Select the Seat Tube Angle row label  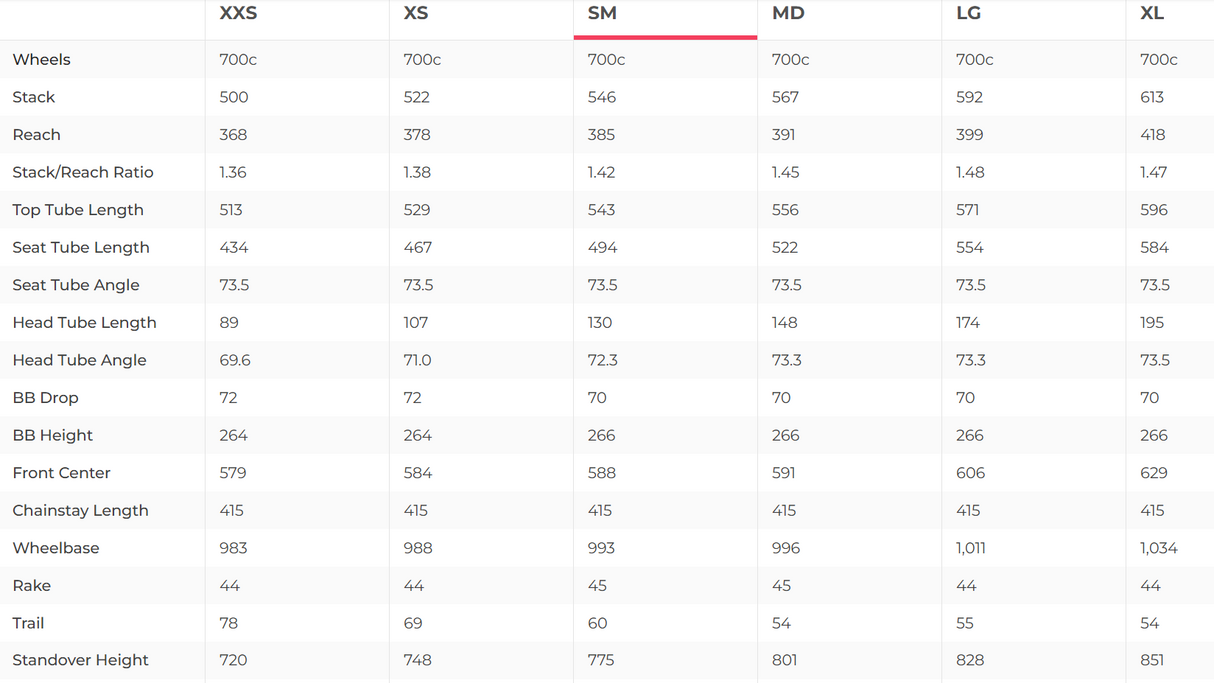coord(76,285)
